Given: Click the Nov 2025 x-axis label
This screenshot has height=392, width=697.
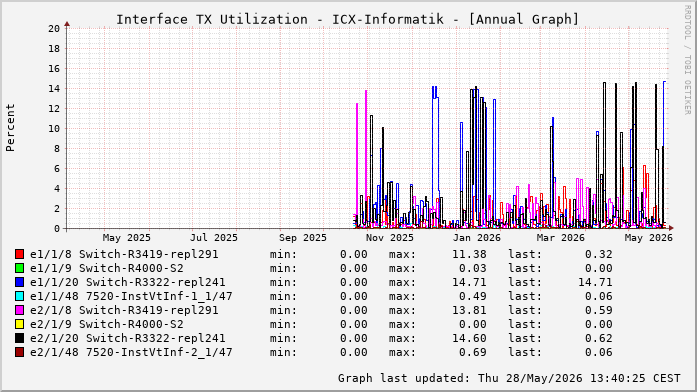Looking at the screenshot, I should [x=390, y=238].
